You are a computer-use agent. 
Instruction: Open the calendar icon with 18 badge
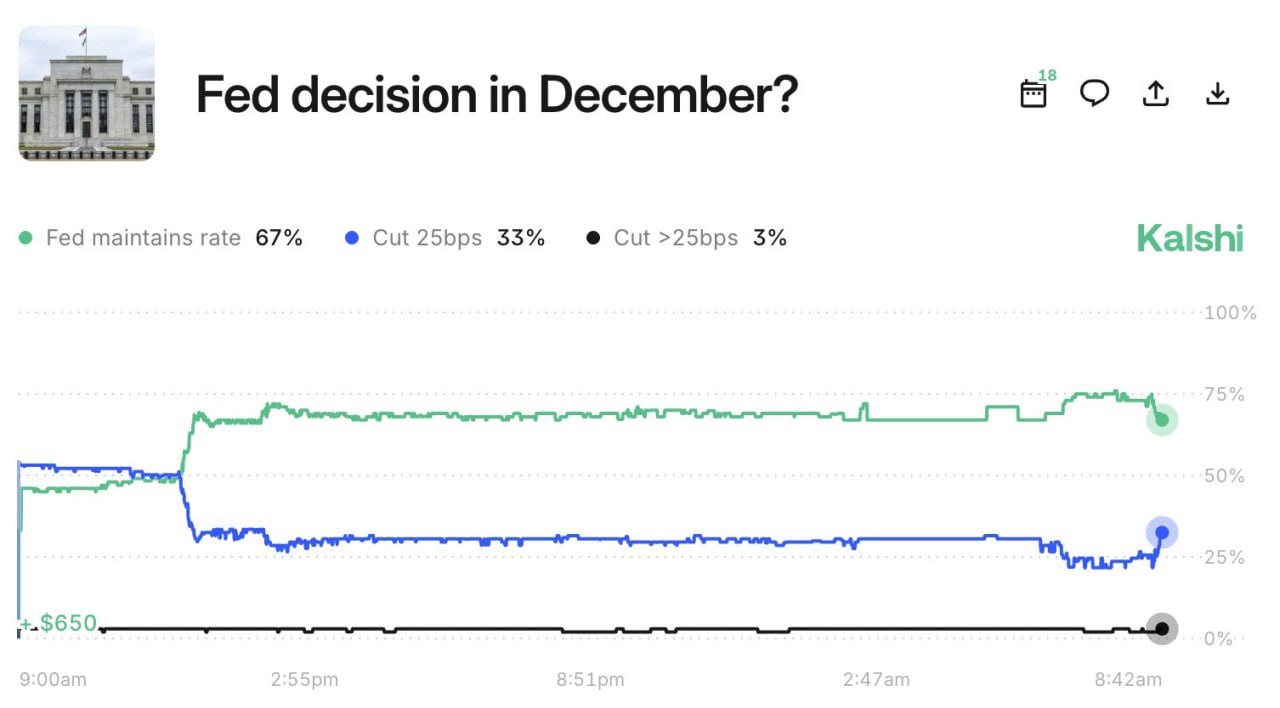(1033, 94)
